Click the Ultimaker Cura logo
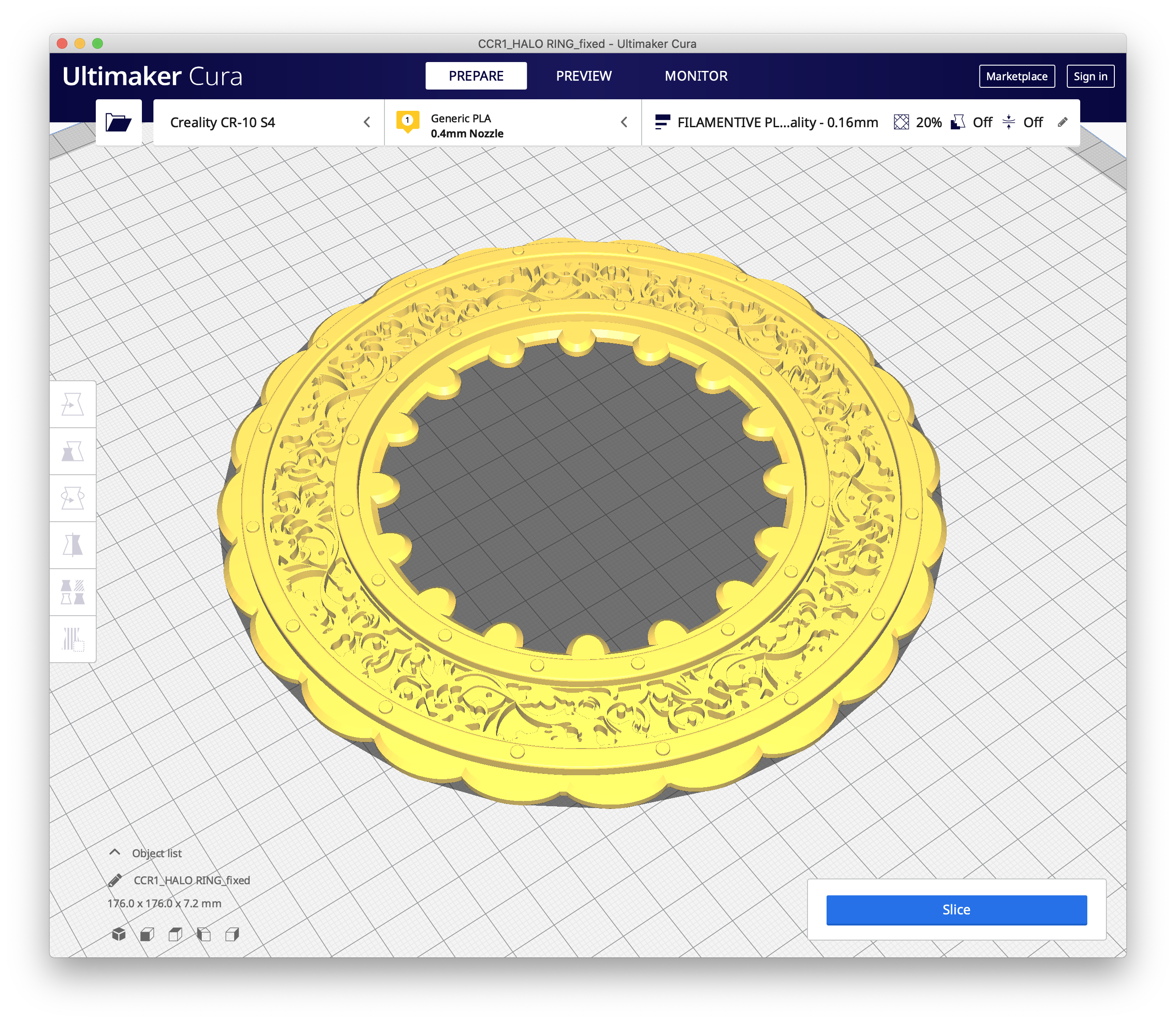 153,77
